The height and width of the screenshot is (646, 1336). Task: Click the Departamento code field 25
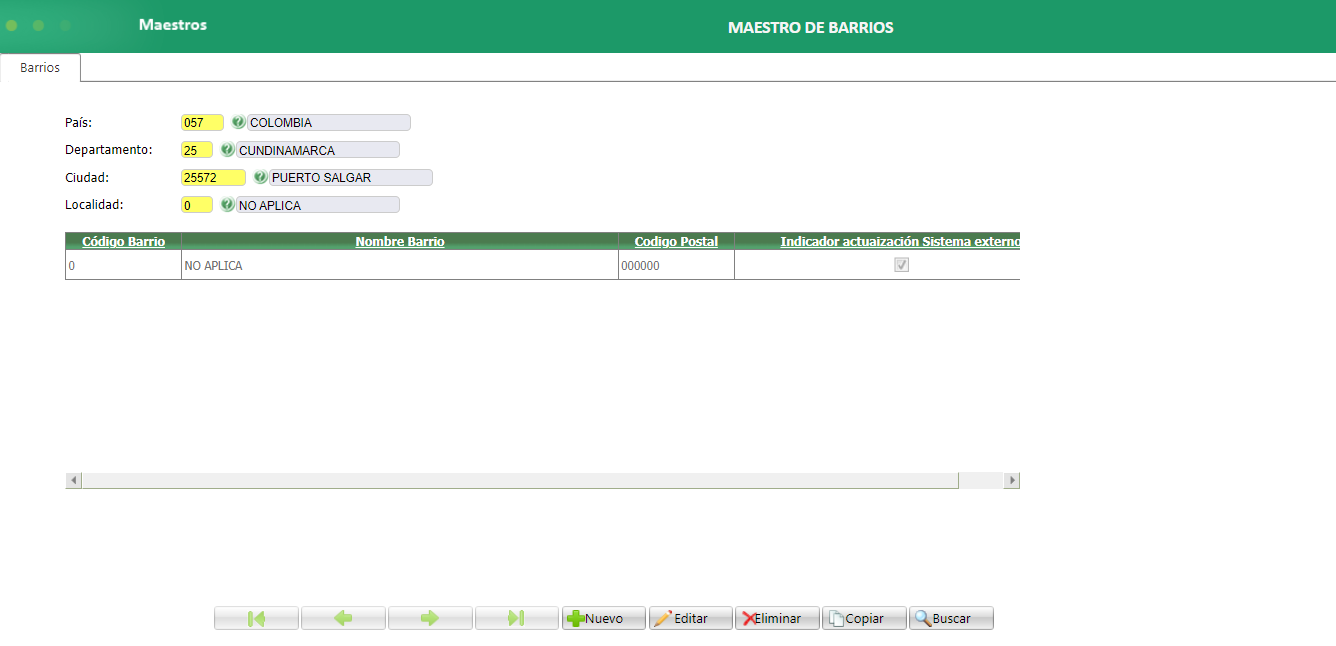(x=197, y=150)
